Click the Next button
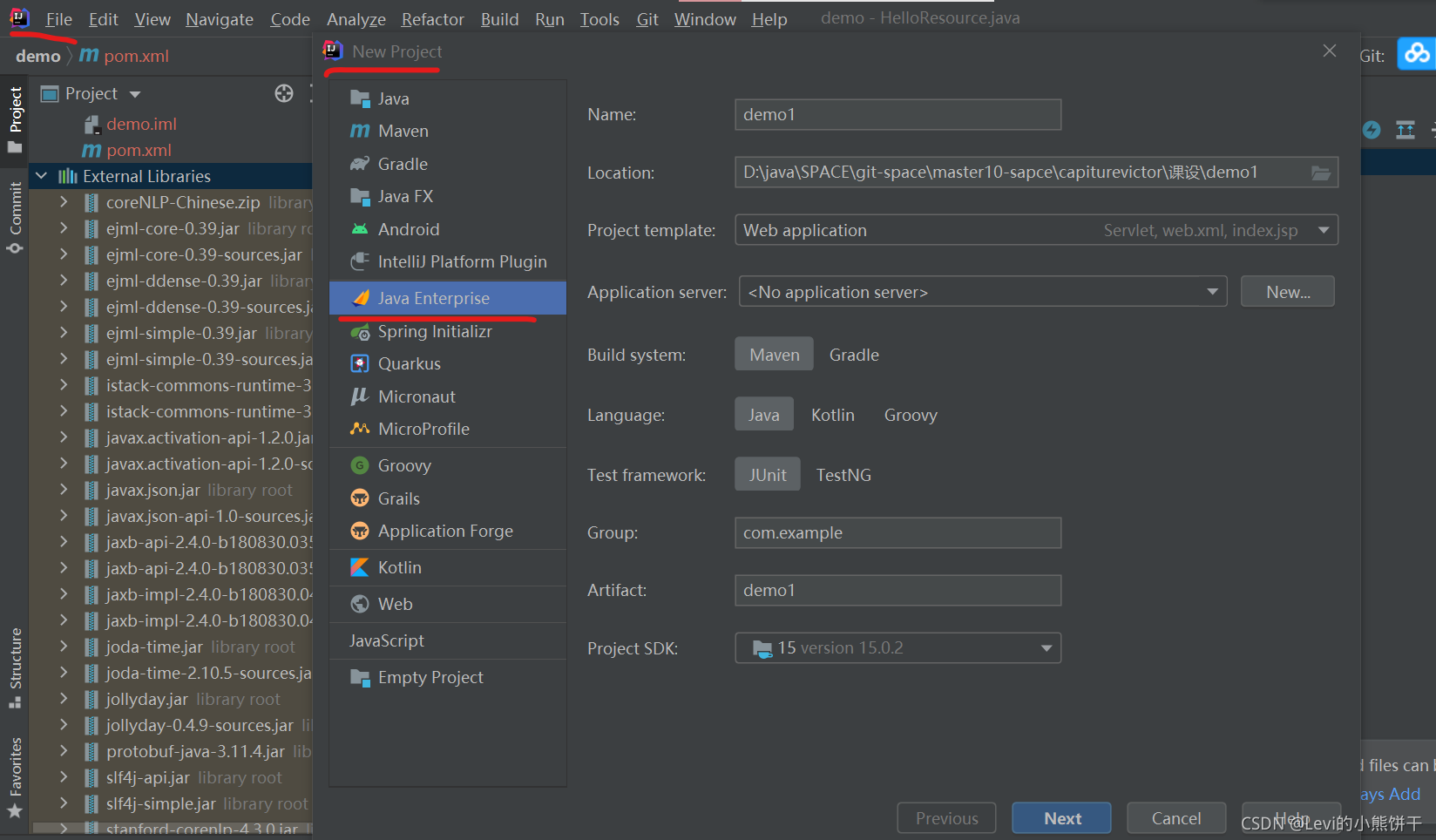The image size is (1436, 840). 1061,818
